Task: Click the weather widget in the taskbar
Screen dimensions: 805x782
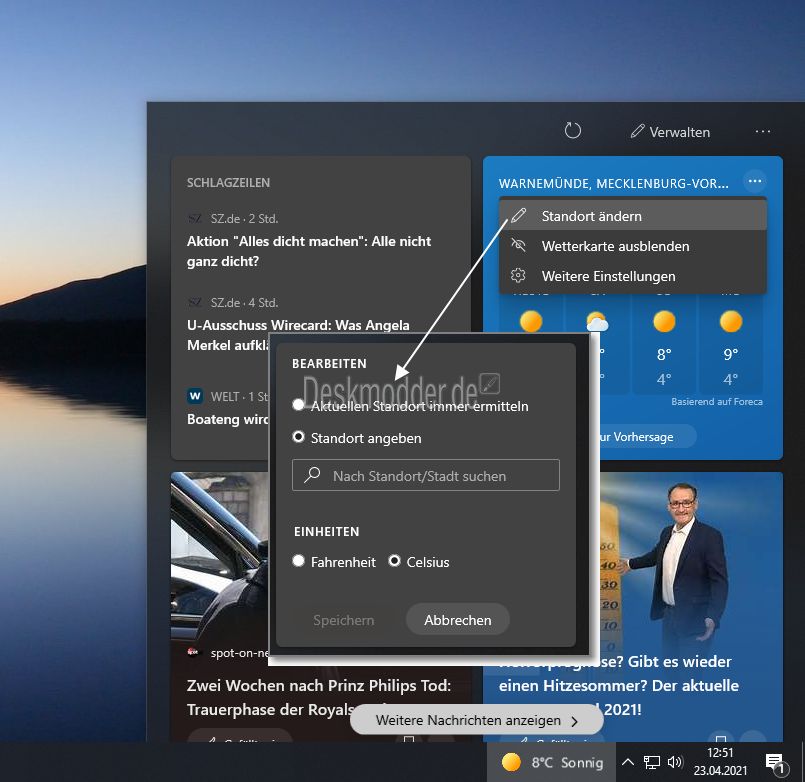Action: pos(552,763)
